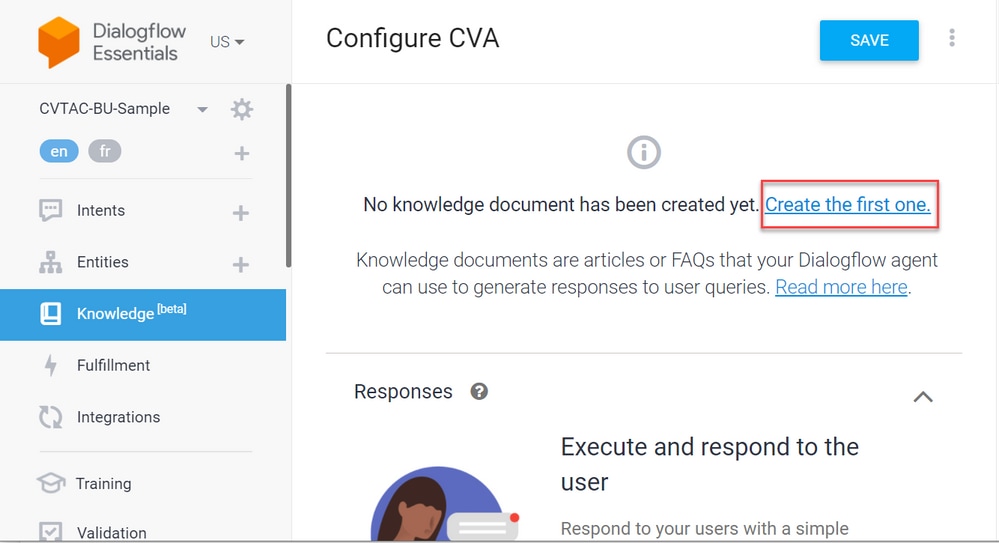Add a new intent with plus icon
Screen dimensions: 999x543
click(x=240, y=213)
